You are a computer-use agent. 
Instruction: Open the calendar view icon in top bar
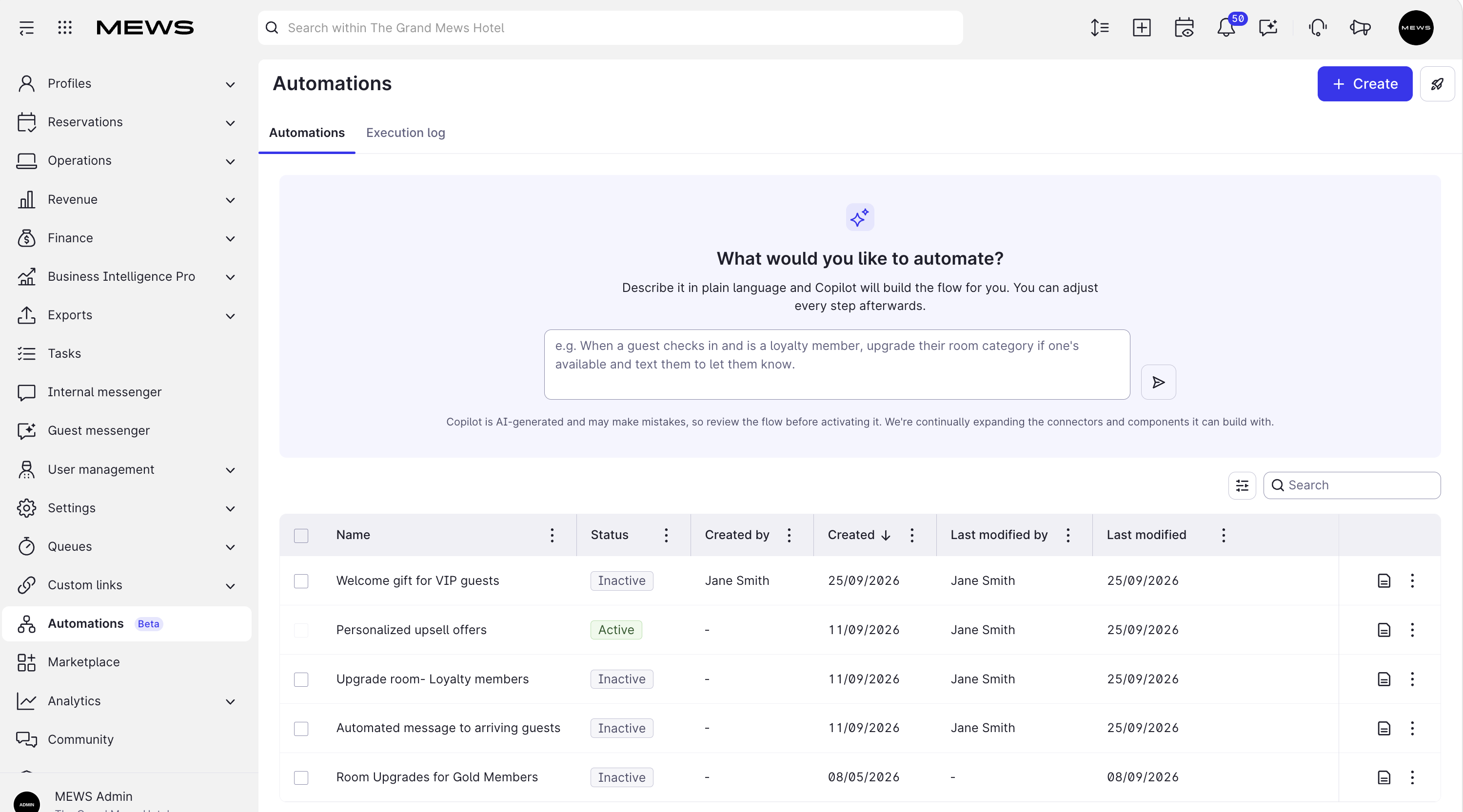point(1184,28)
